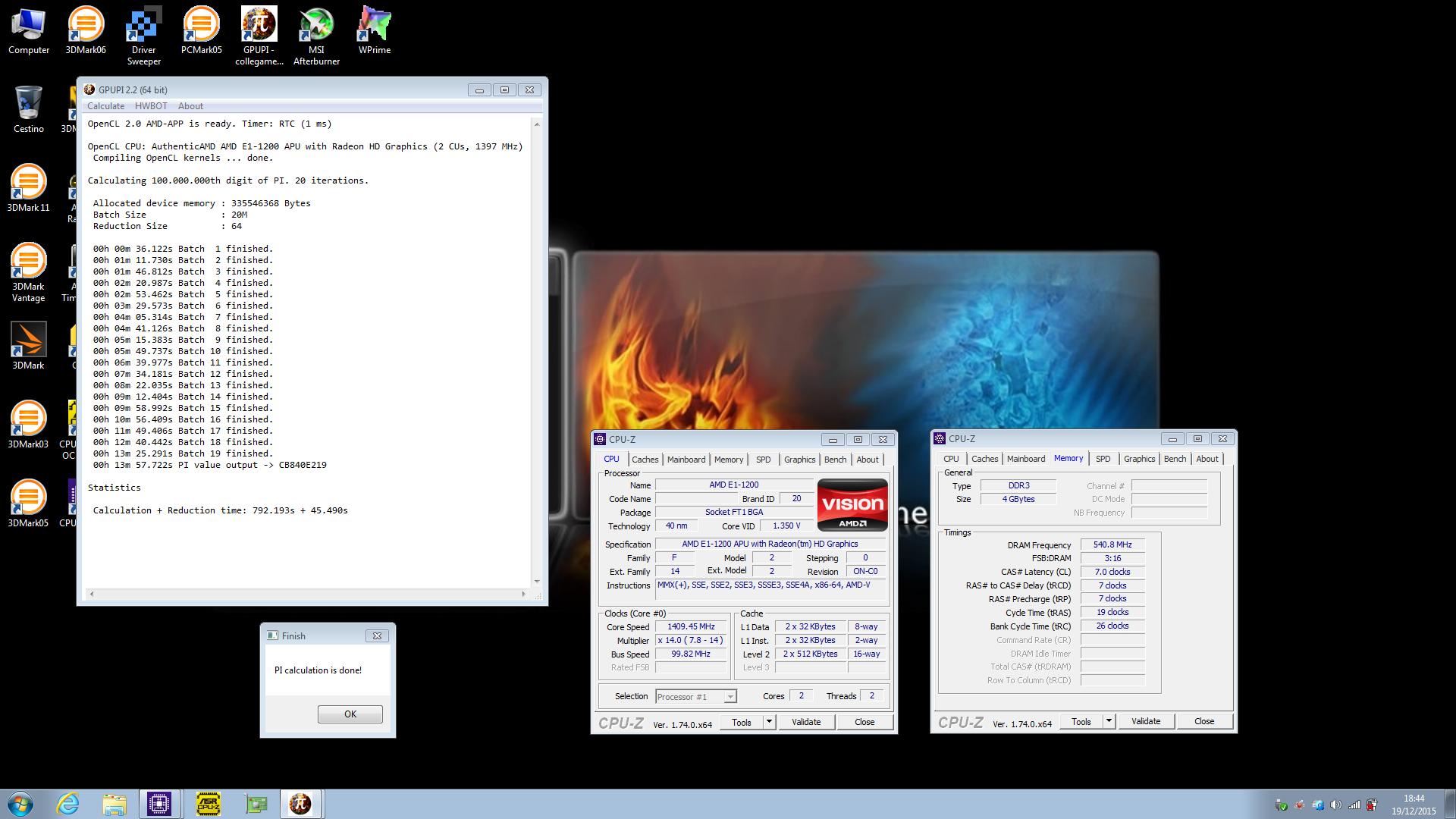Screen dimensions: 1456x819
Task: Open the Processor #1 selection dropdown
Action: [x=695, y=696]
